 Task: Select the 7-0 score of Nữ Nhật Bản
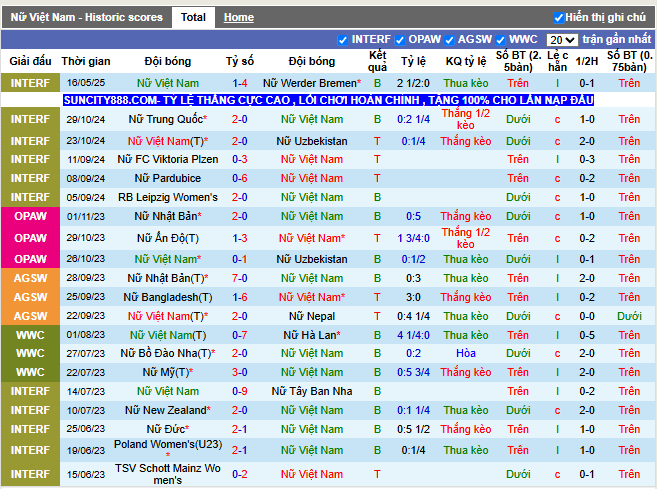coord(240,278)
